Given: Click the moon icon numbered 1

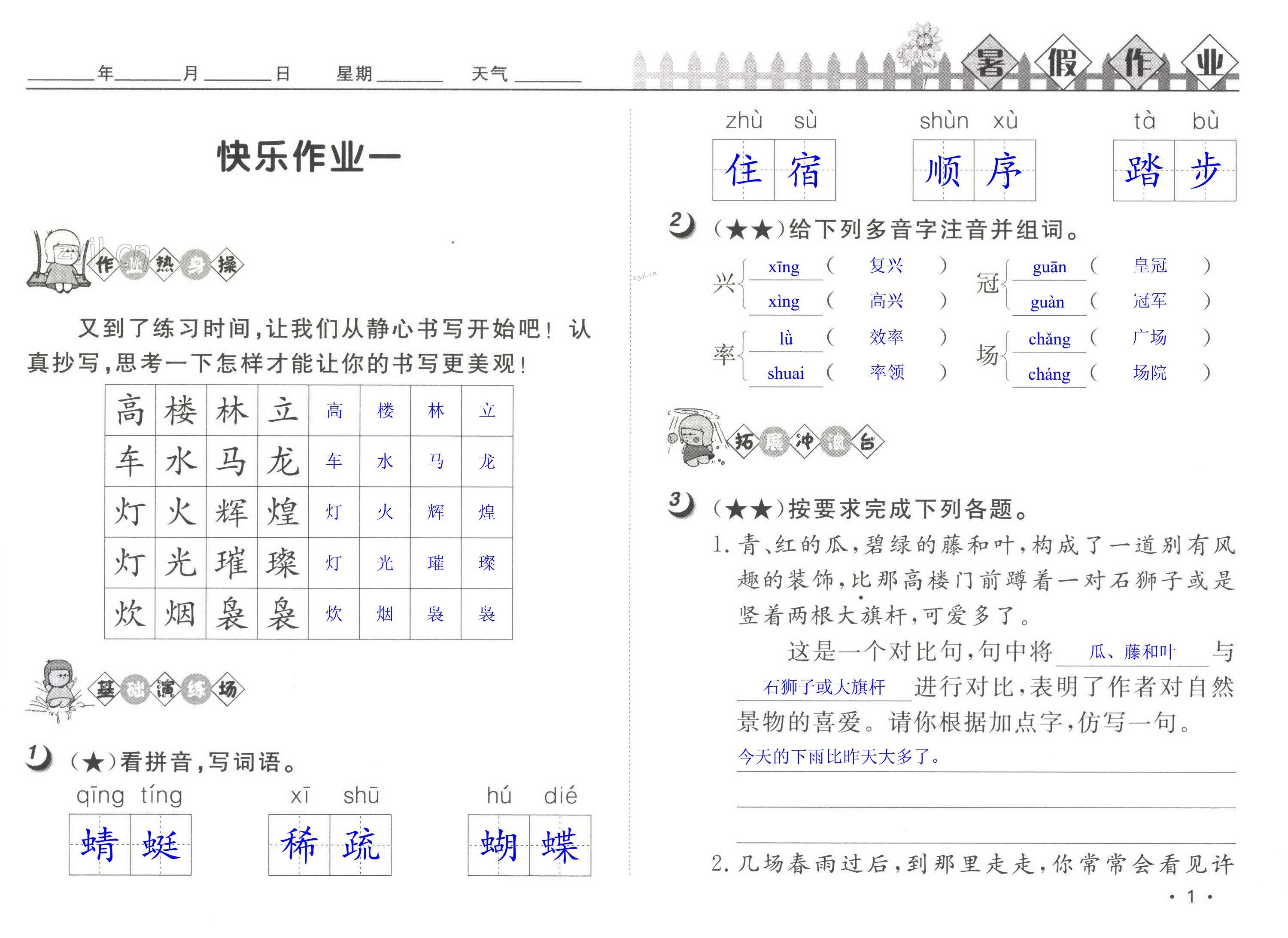Looking at the screenshot, I should [x=39, y=758].
